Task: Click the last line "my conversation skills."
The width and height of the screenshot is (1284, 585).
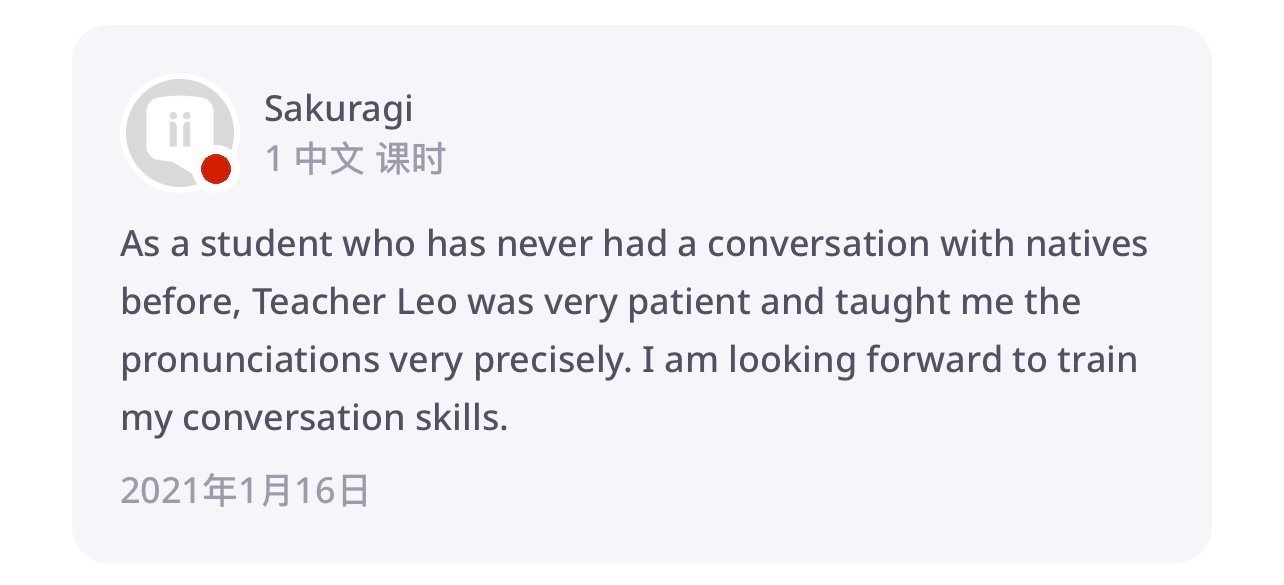Action: point(314,419)
